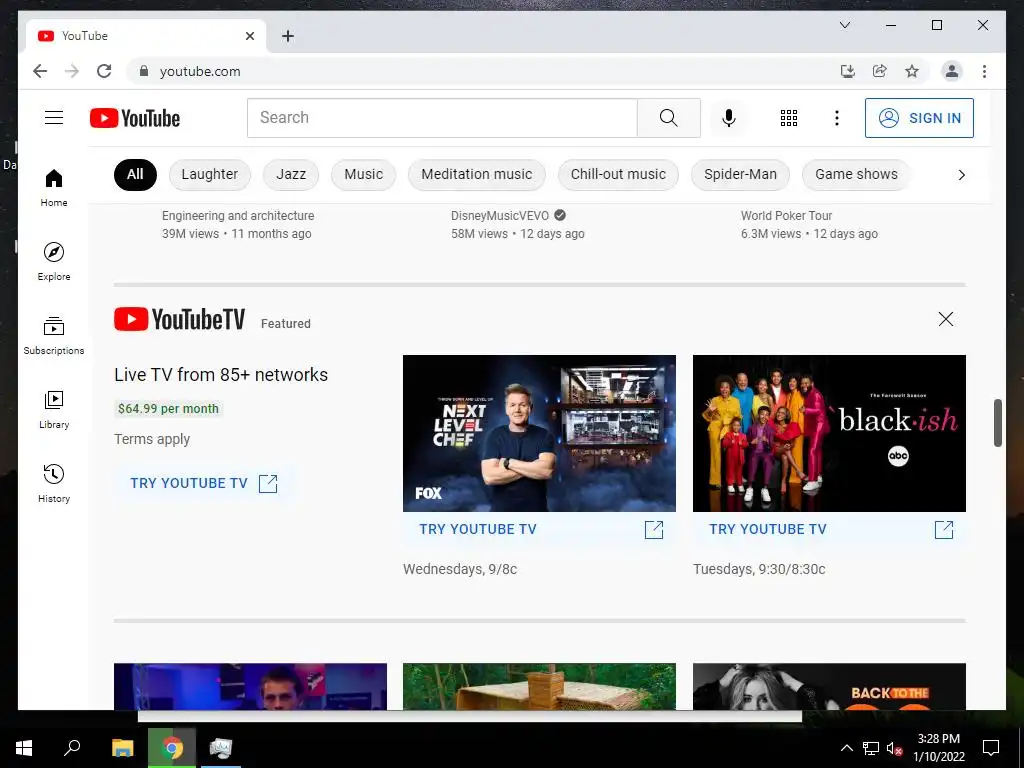This screenshot has width=1024, height=768.
Task: Click the network tray icon
Action: pyautogui.click(x=871, y=748)
